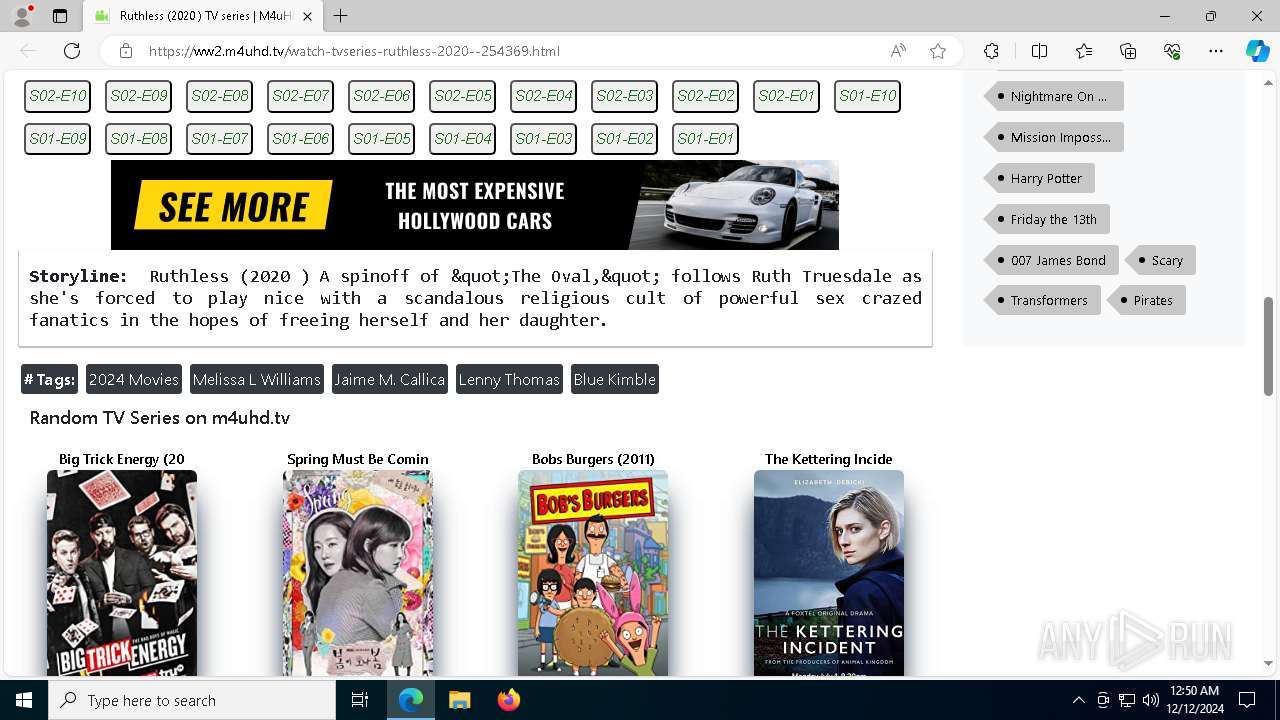
Task: Open Read aloud icon in address bar
Action: click(898, 51)
